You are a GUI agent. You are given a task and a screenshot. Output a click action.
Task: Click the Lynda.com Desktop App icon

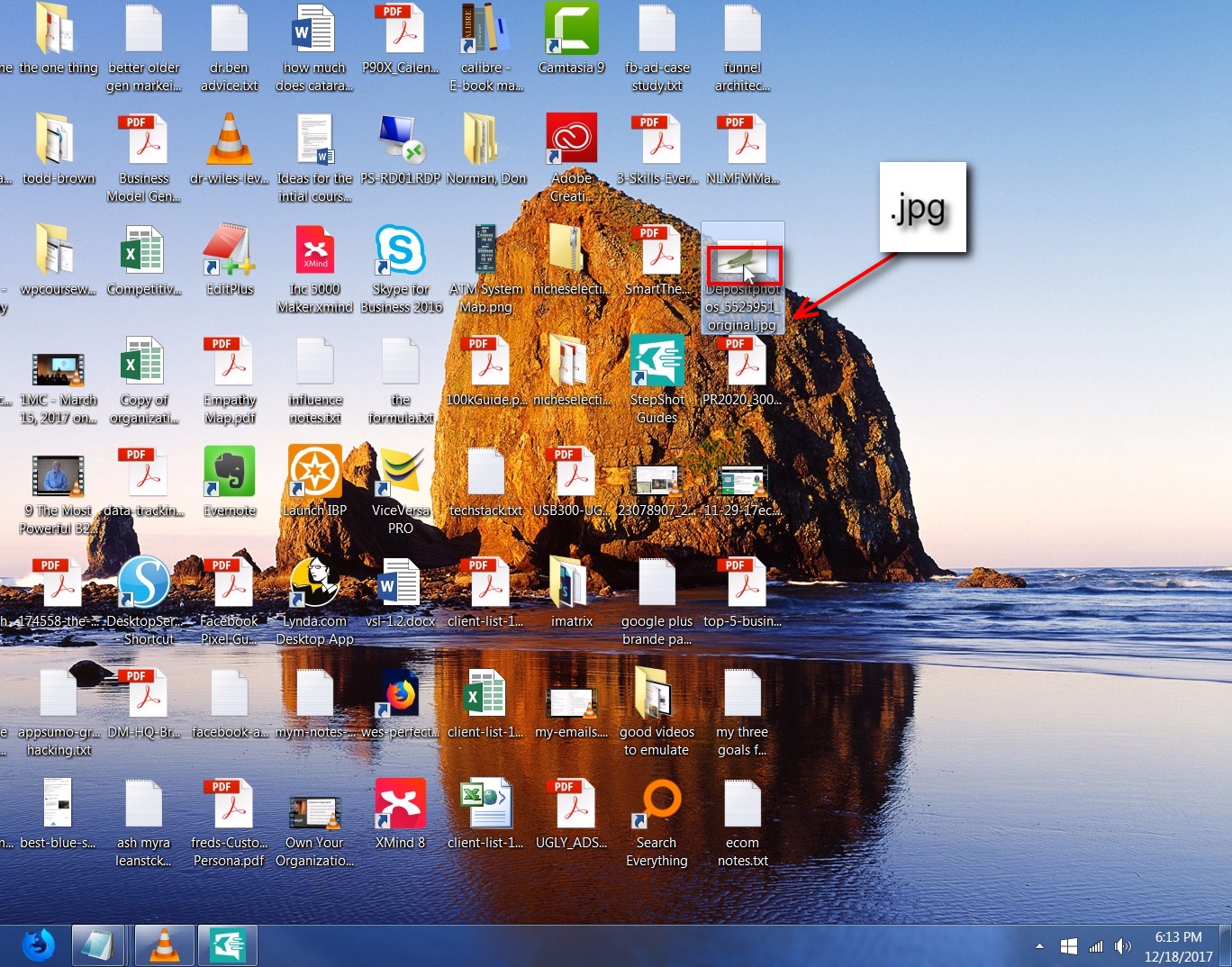pos(314,584)
